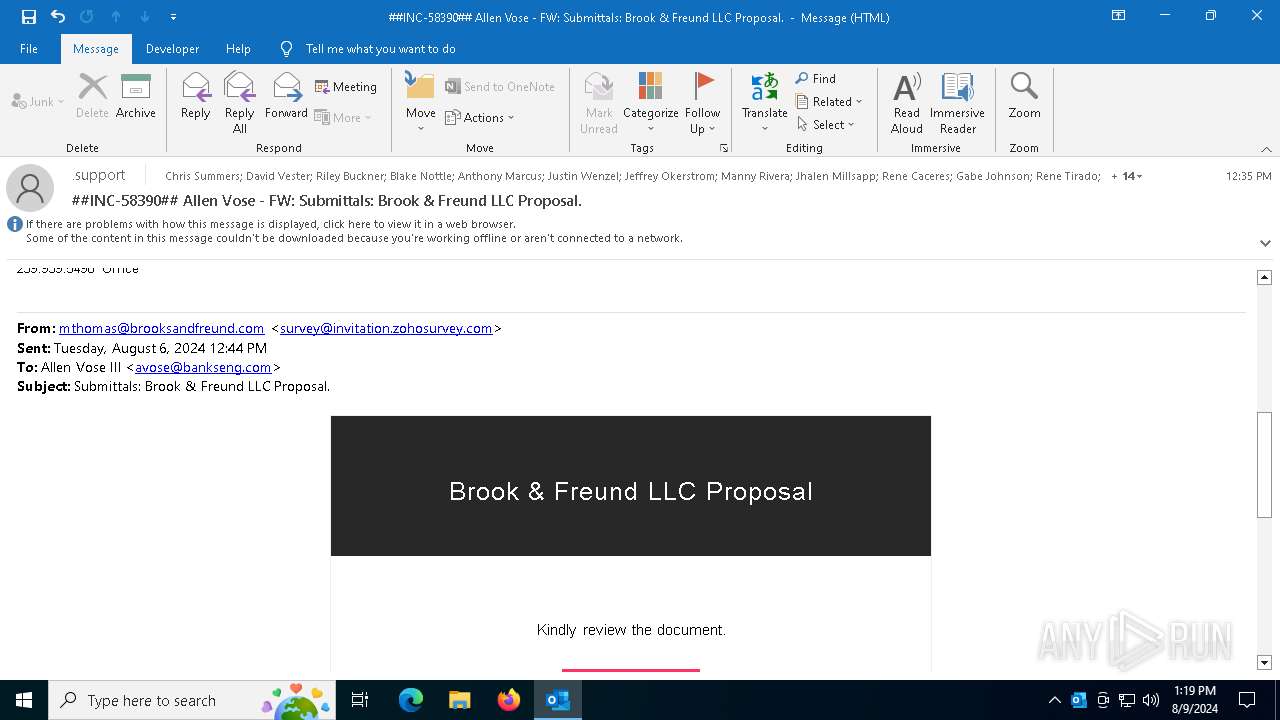1280x720 pixels.
Task: Open Immersive Reader
Action: pos(958,103)
